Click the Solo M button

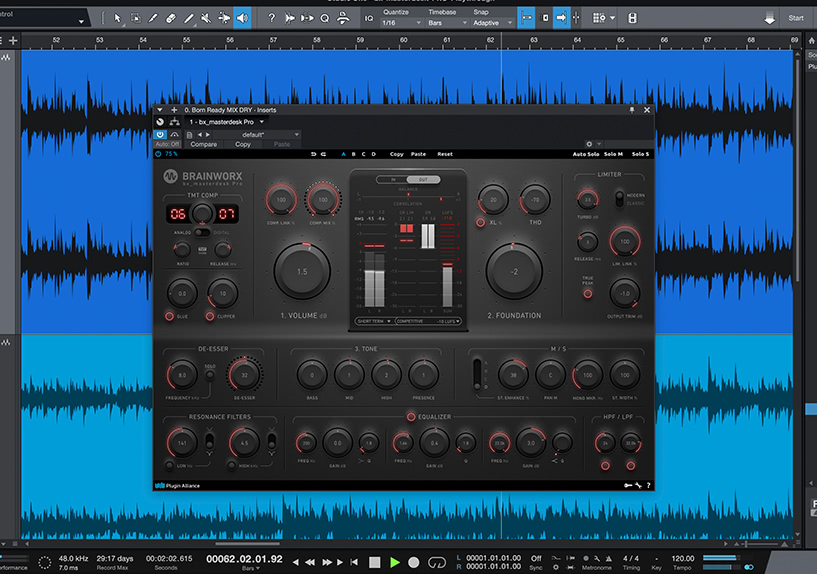(613, 154)
